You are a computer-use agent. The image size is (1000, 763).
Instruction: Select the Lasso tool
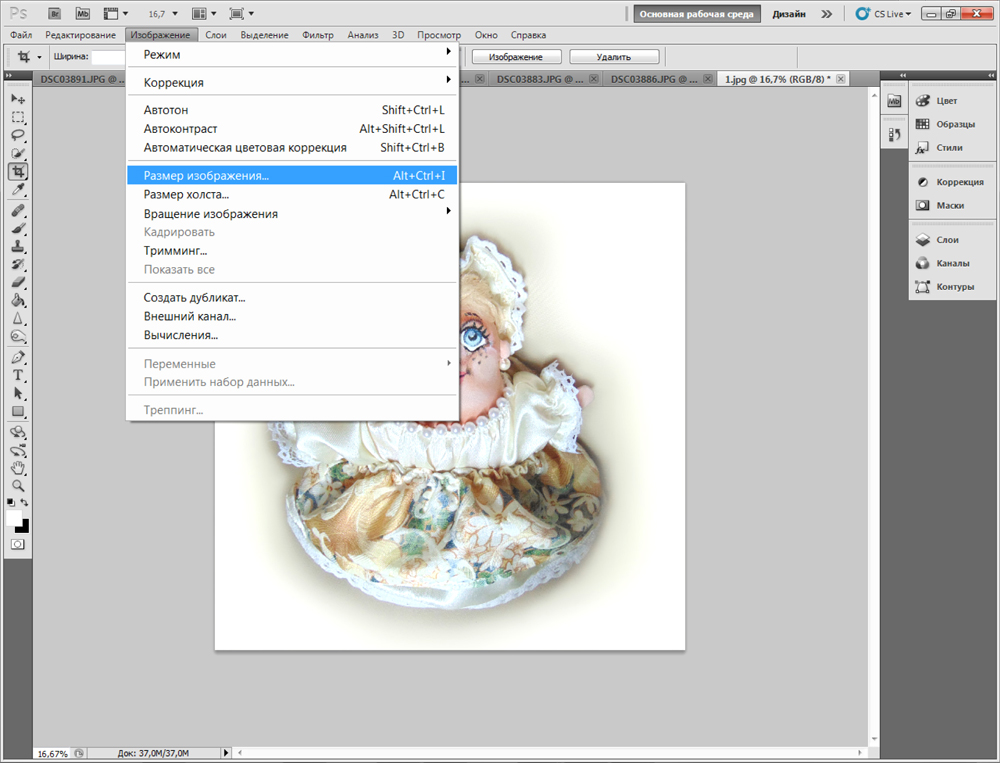(18, 135)
